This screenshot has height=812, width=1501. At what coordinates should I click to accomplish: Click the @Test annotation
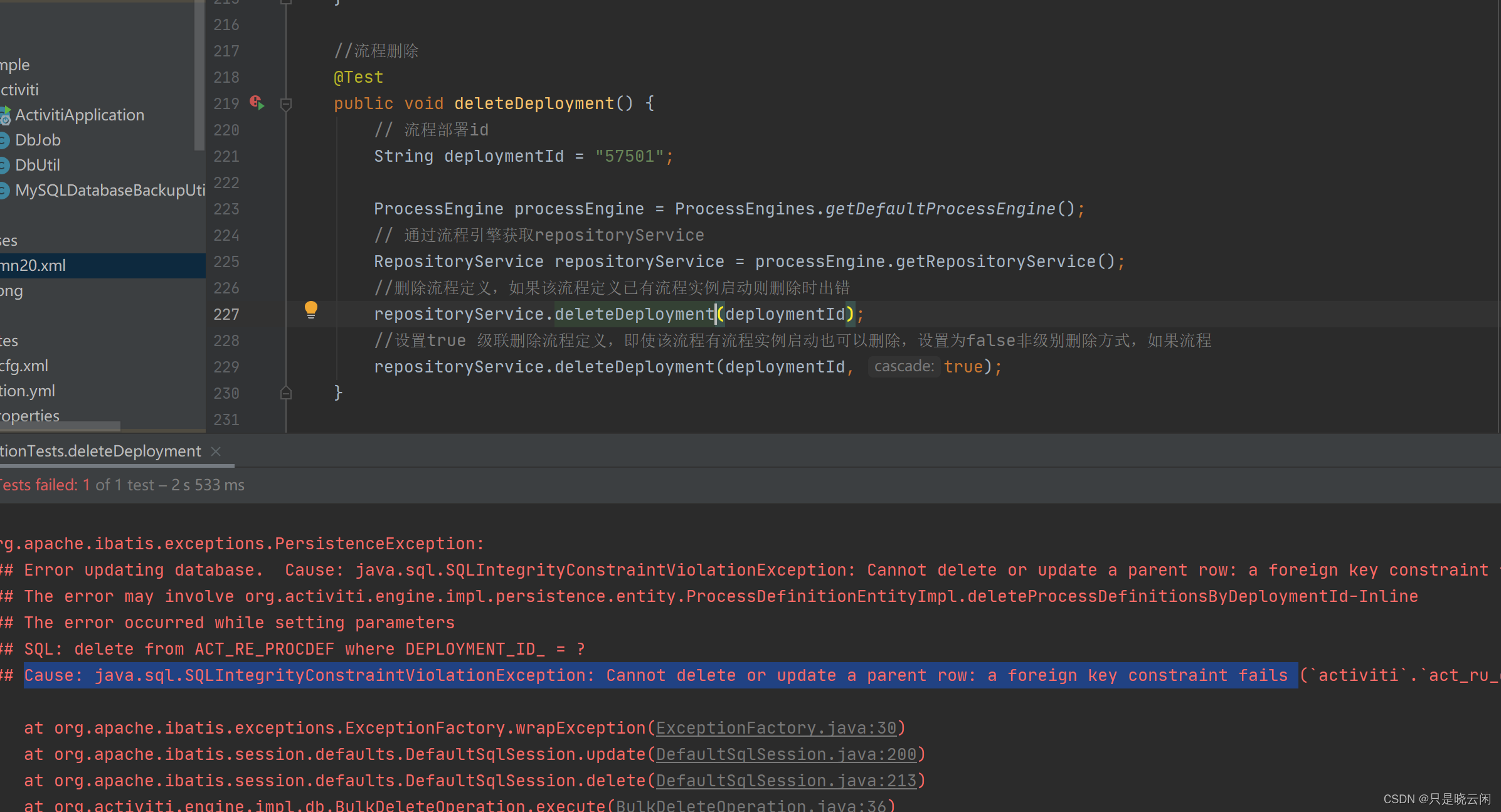coord(358,77)
